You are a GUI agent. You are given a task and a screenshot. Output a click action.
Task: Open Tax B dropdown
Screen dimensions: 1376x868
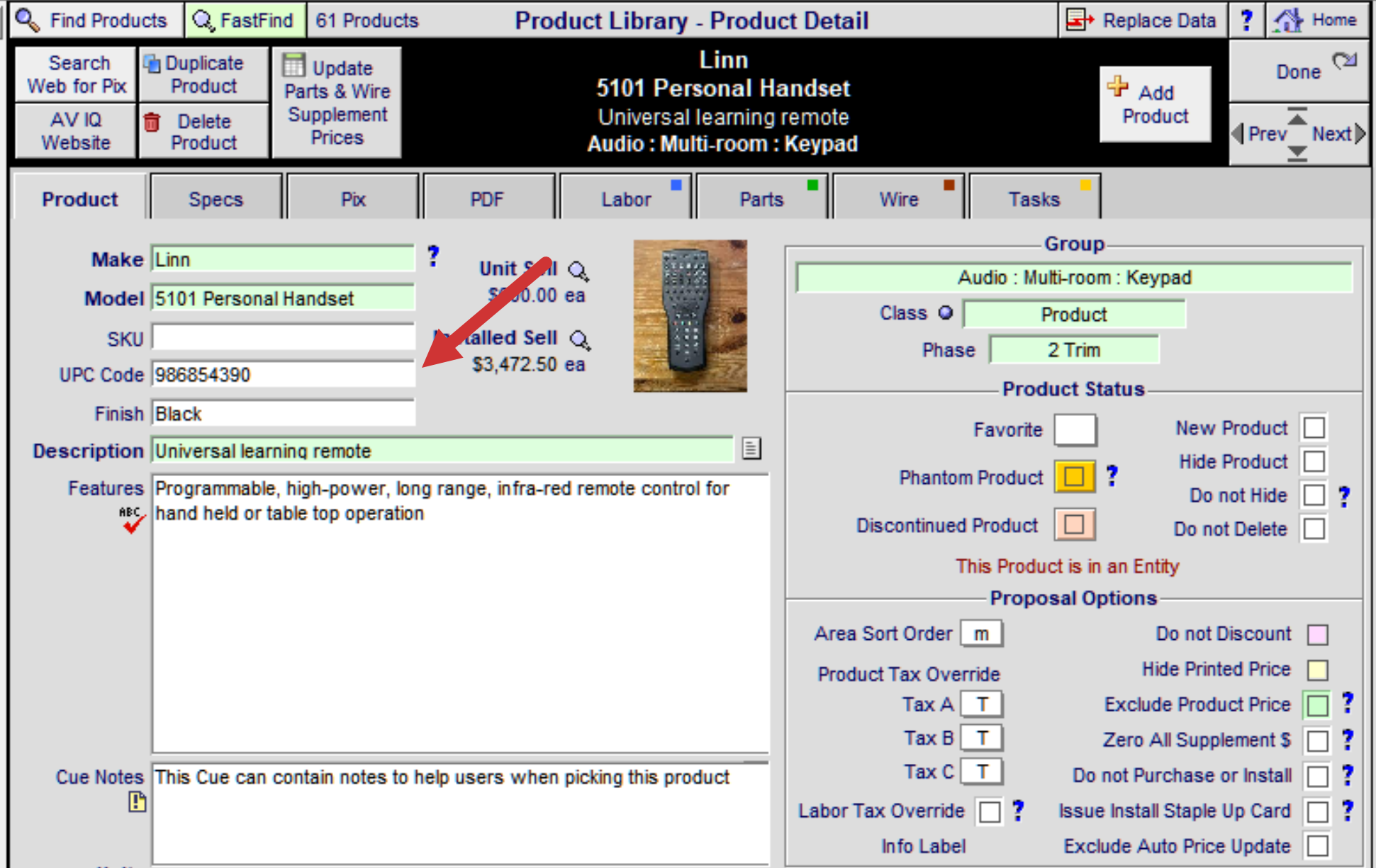pyautogui.click(x=981, y=738)
